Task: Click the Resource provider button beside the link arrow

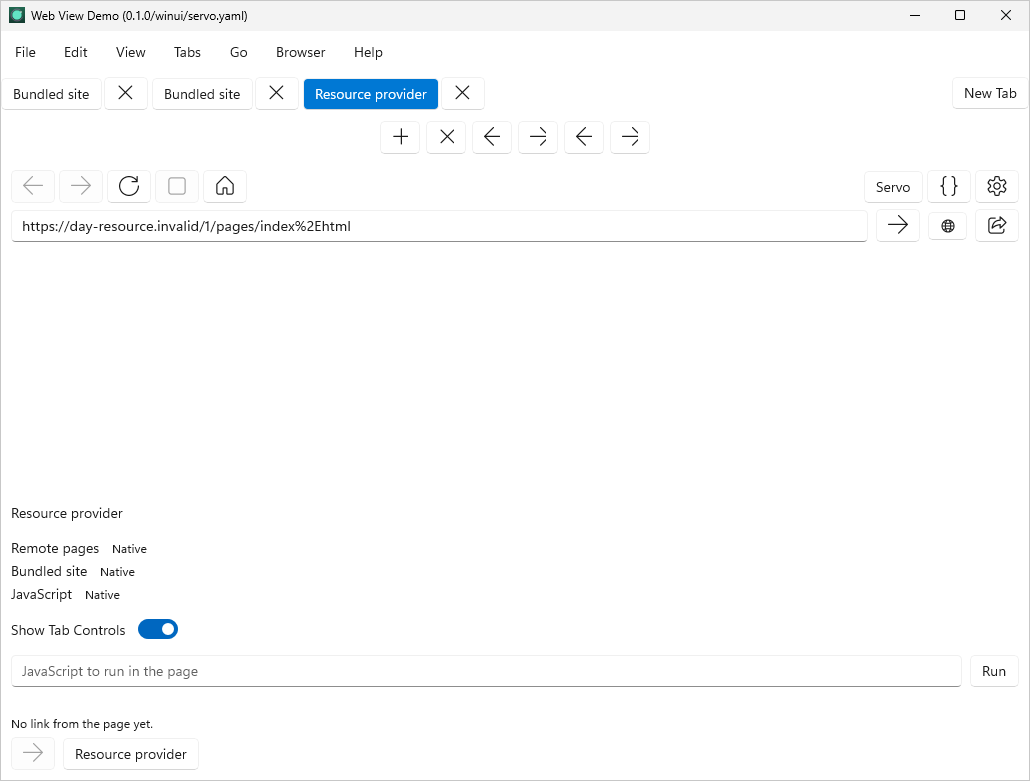Action: (131, 754)
